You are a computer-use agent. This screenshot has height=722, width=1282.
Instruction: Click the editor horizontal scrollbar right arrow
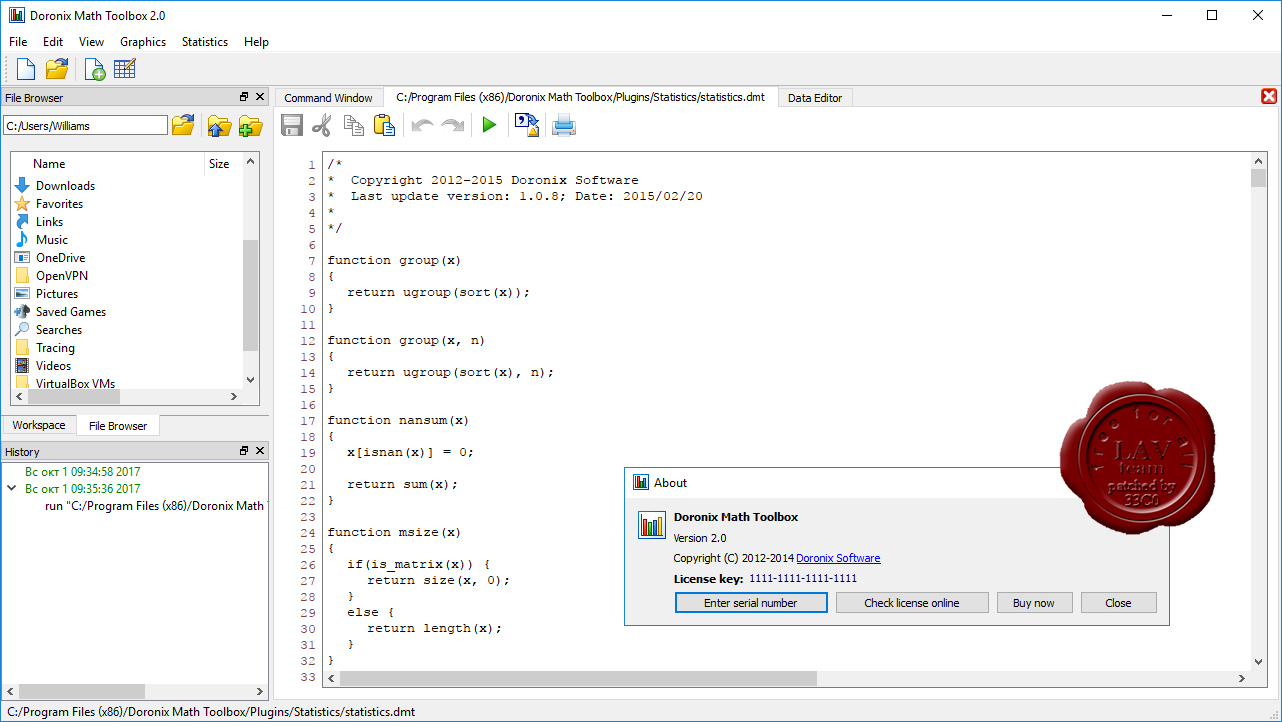pos(1243,678)
